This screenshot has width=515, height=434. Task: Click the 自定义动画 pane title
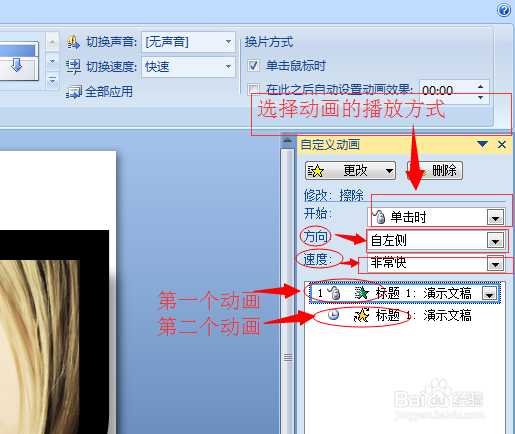pos(330,145)
